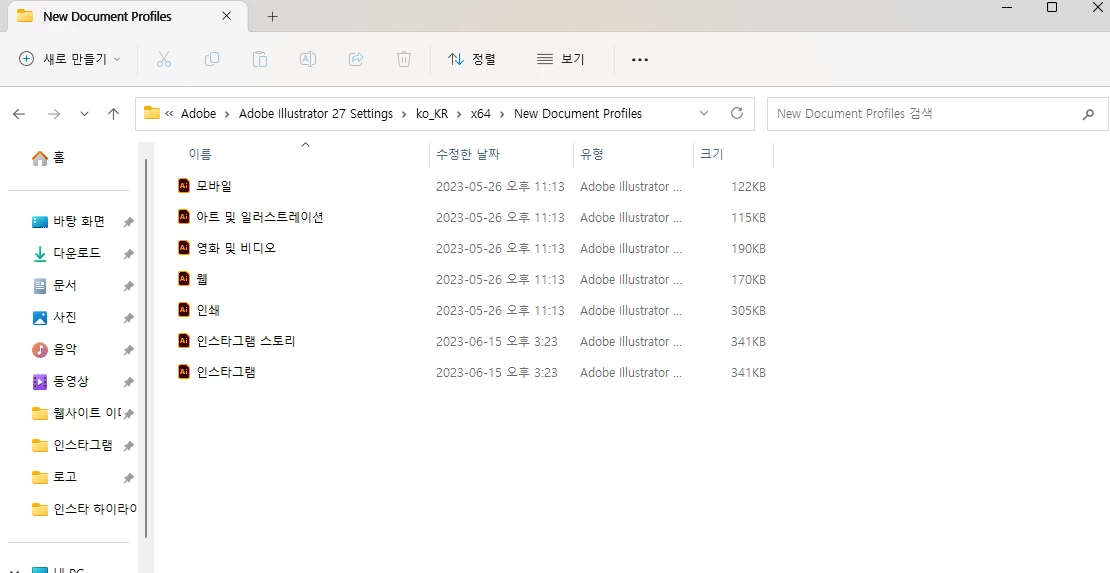Click the Cut scissors icon
This screenshot has height=573, width=1110.
164,59
